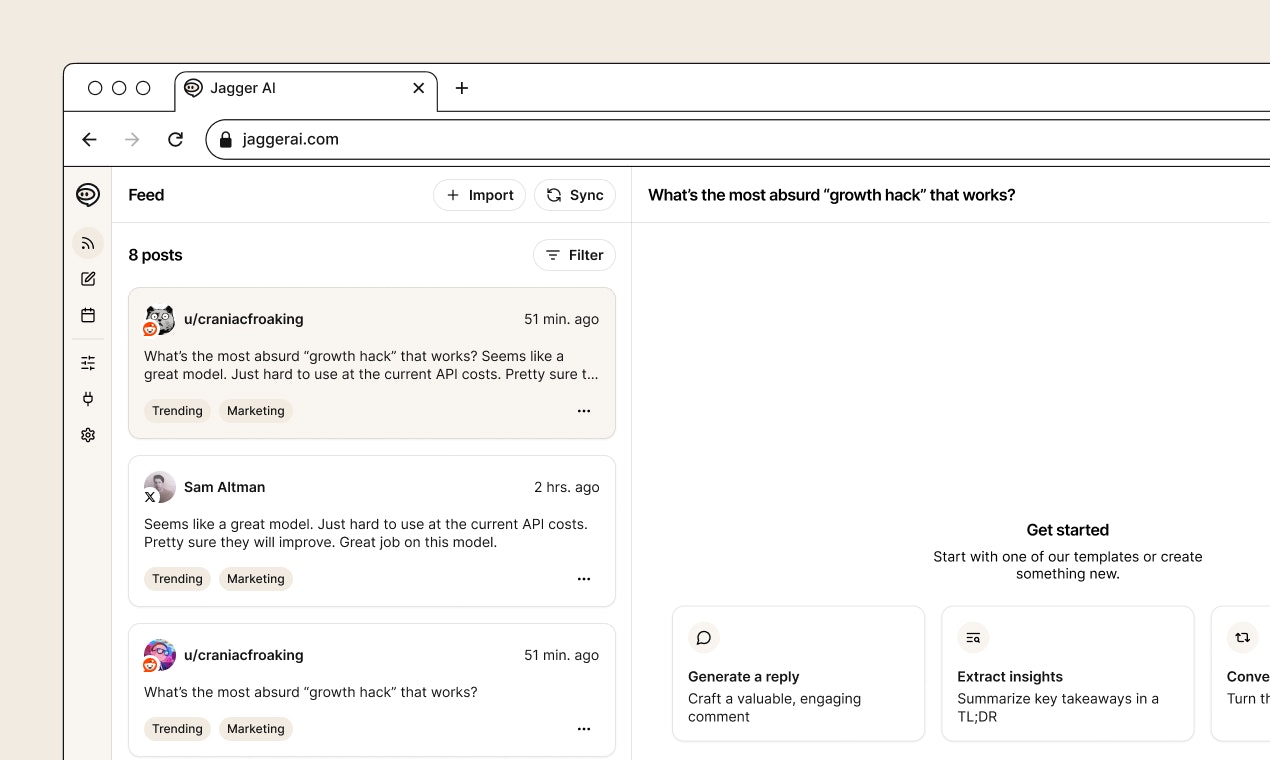Viewport: 1270px width, 760px height.
Task: Open the calendar icon in sidebar
Action: [88, 315]
